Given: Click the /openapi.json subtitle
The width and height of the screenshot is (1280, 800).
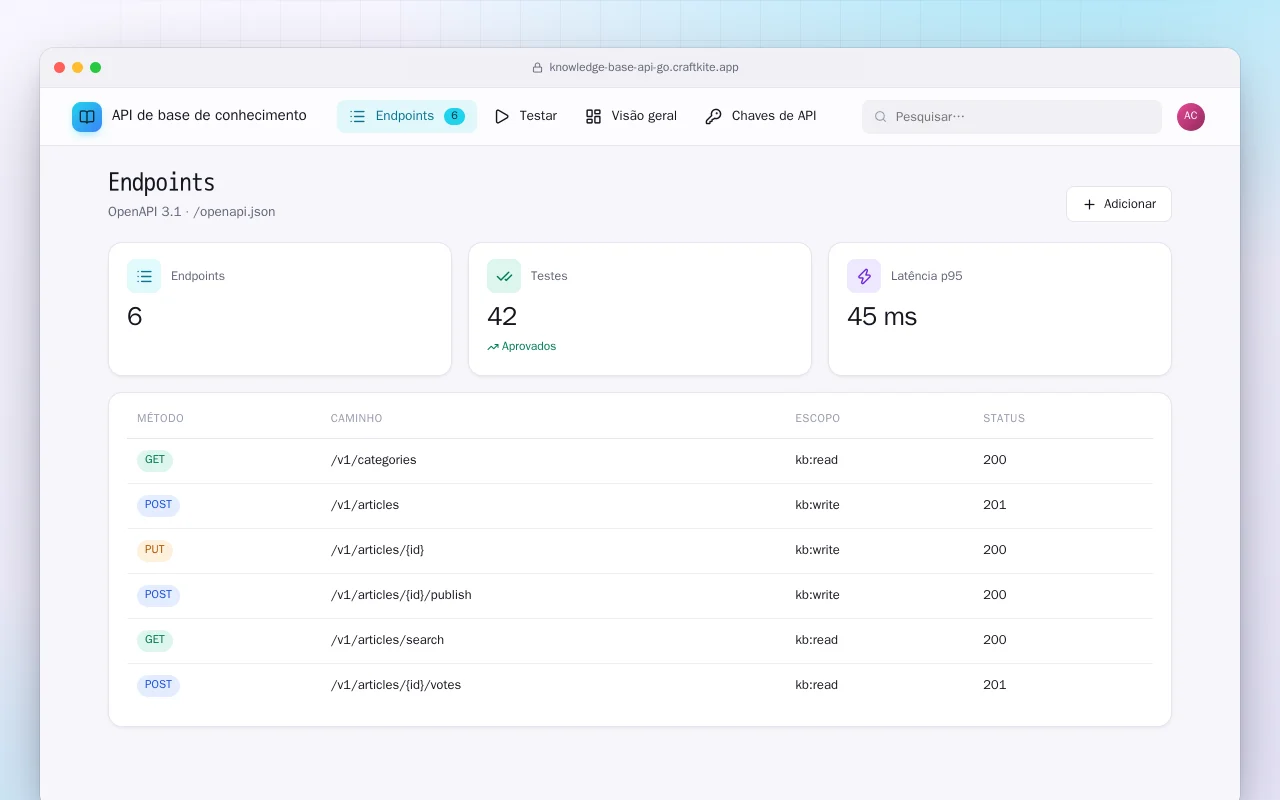Looking at the screenshot, I should (x=234, y=212).
